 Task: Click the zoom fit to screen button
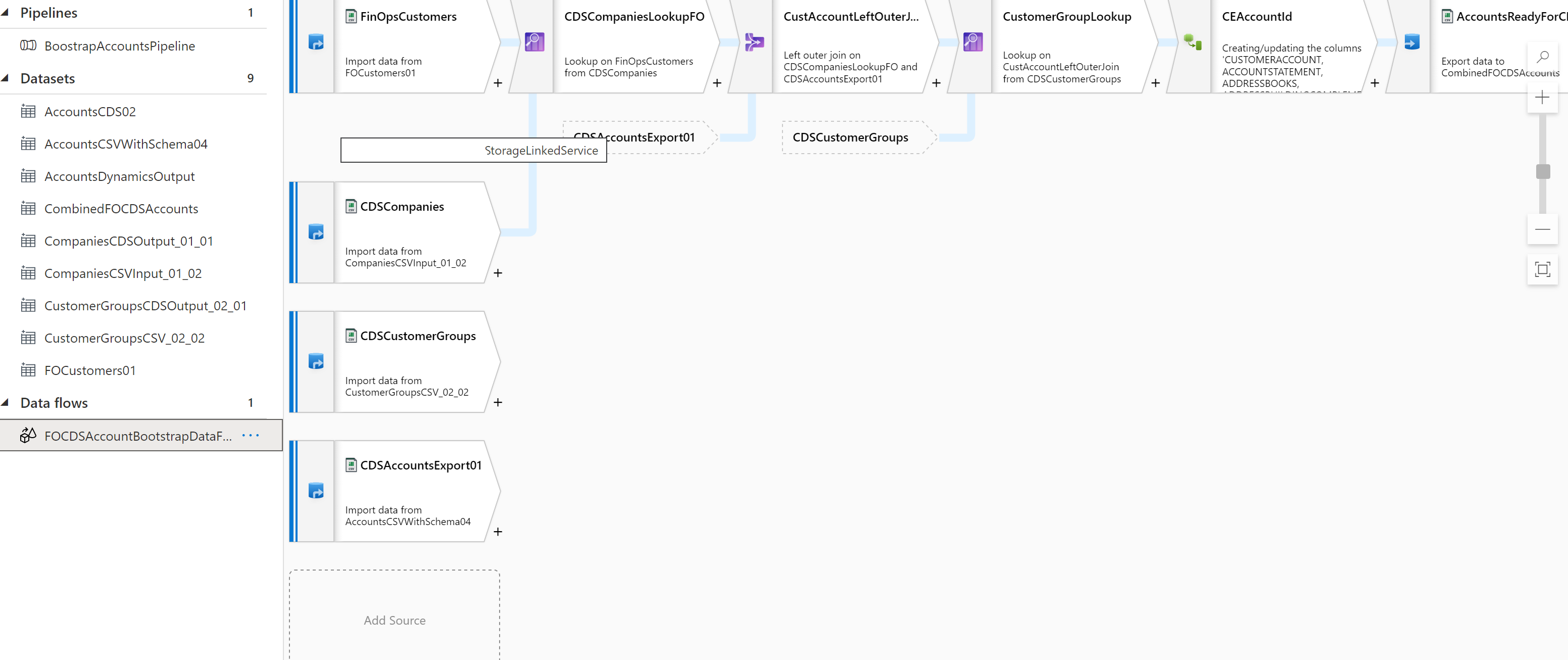click(x=1544, y=268)
